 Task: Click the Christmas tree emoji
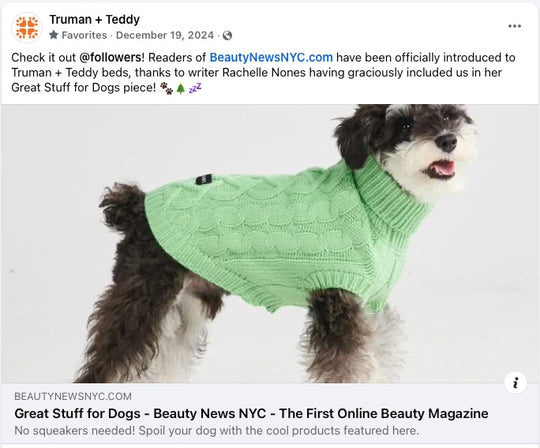click(x=181, y=88)
